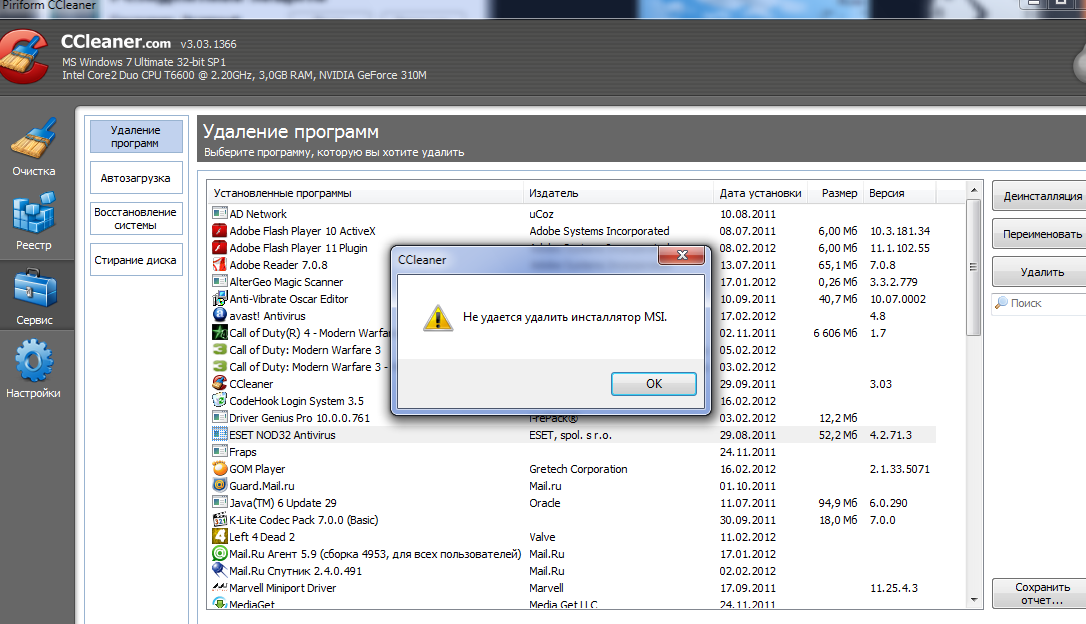Open the Настройки (Options) gear icon
The width and height of the screenshot is (1086, 624).
33,360
